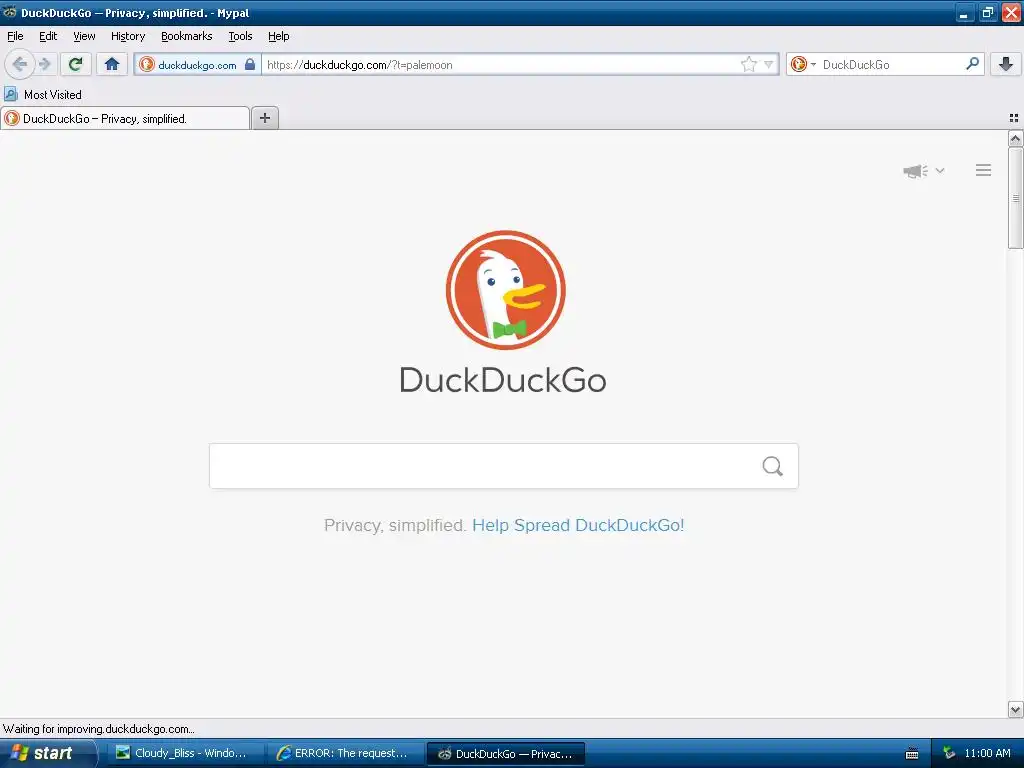Go back to the previous page
This screenshot has height=768, width=1024.
click(x=20, y=64)
